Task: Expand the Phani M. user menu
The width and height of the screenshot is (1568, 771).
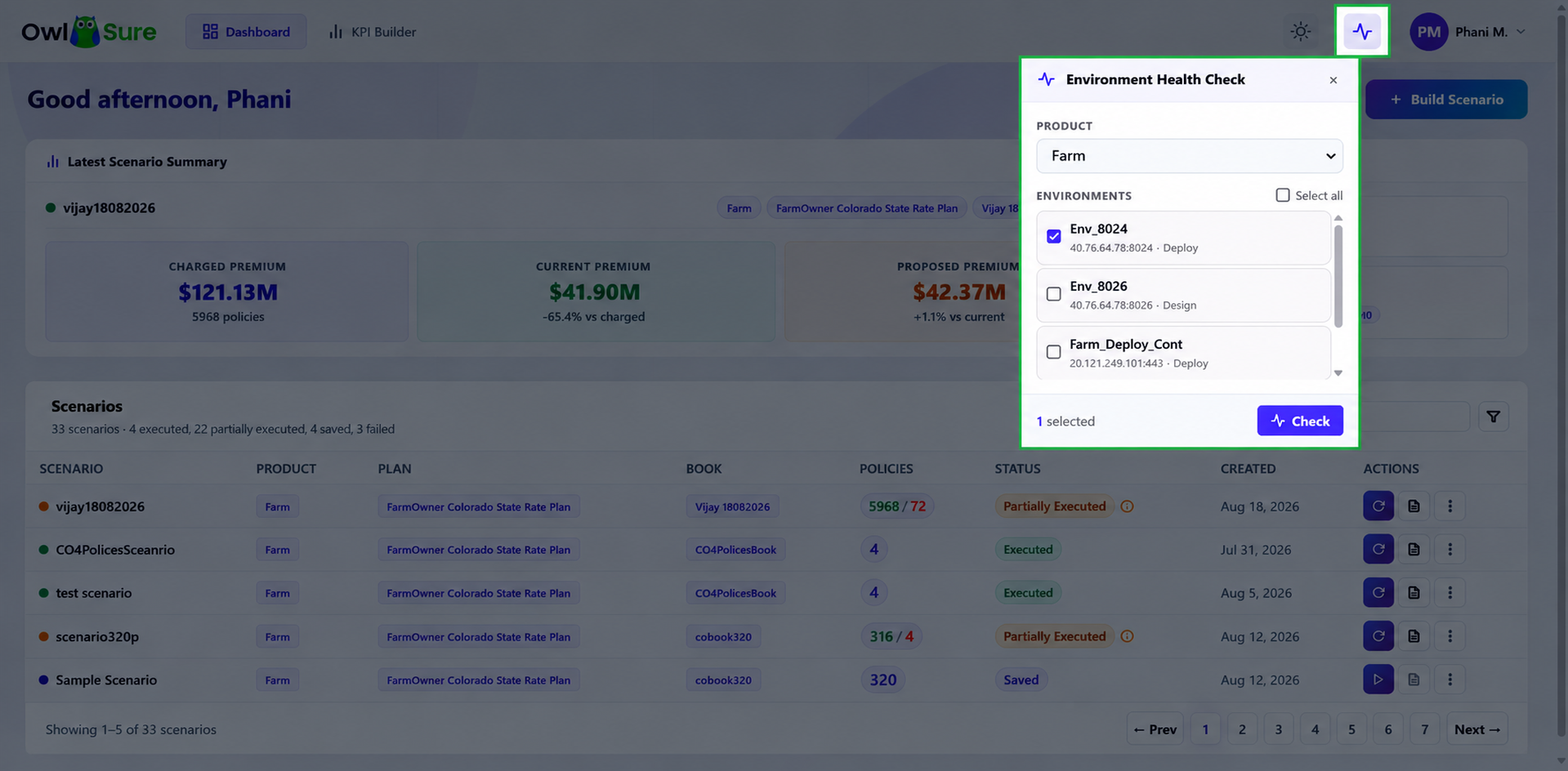Action: pos(1520,32)
